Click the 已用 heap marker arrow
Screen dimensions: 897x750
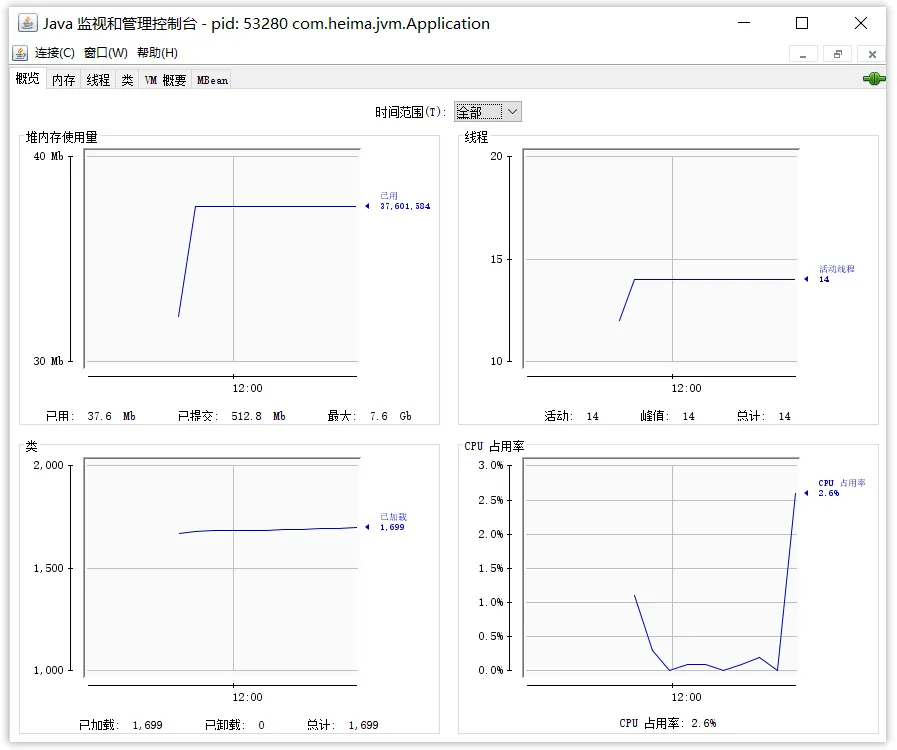click(x=367, y=206)
